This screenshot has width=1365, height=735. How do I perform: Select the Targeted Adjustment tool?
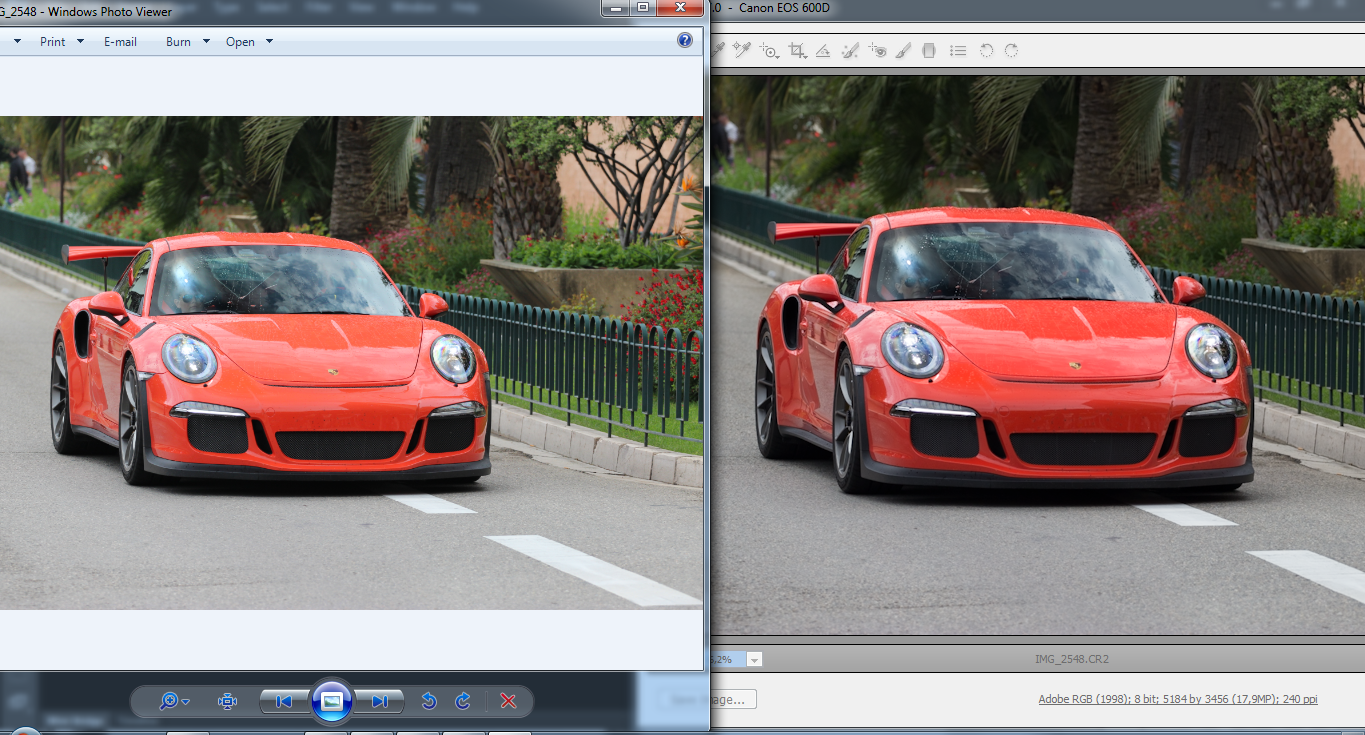click(x=769, y=50)
